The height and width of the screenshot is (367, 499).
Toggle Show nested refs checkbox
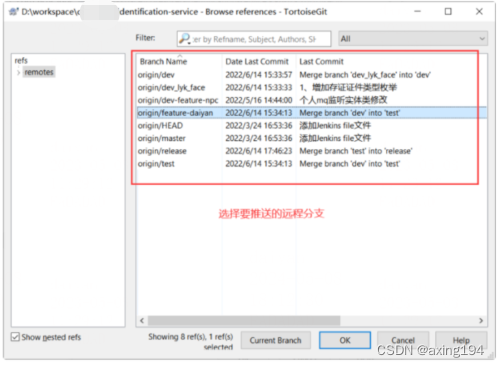(x=15, y=337)
